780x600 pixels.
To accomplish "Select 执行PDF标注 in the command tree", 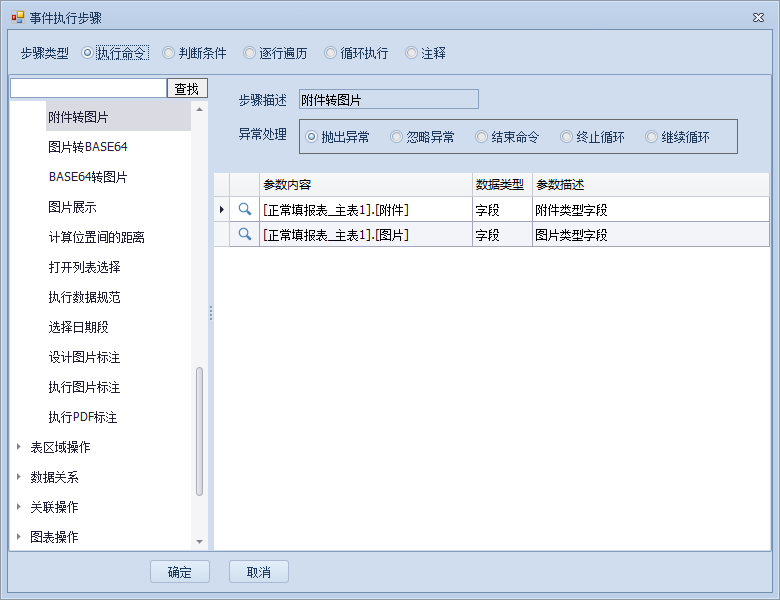I will pos(83,417).
